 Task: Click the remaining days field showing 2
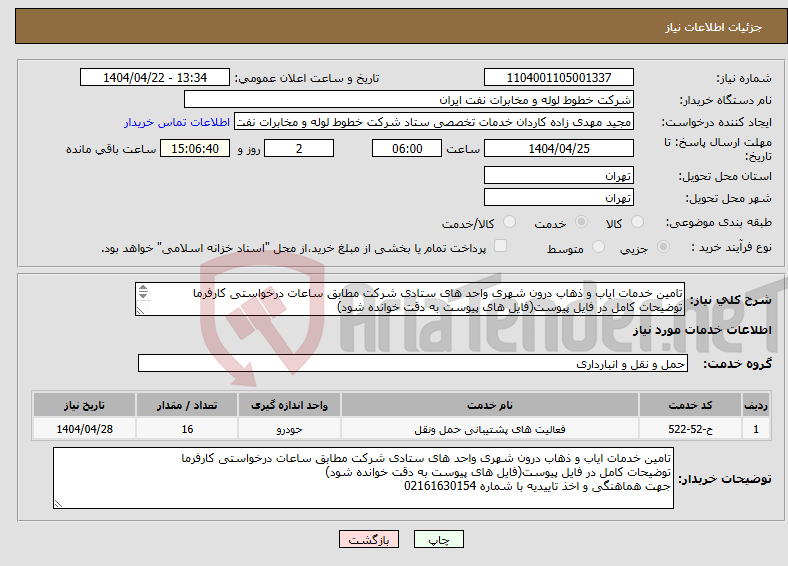299,148
